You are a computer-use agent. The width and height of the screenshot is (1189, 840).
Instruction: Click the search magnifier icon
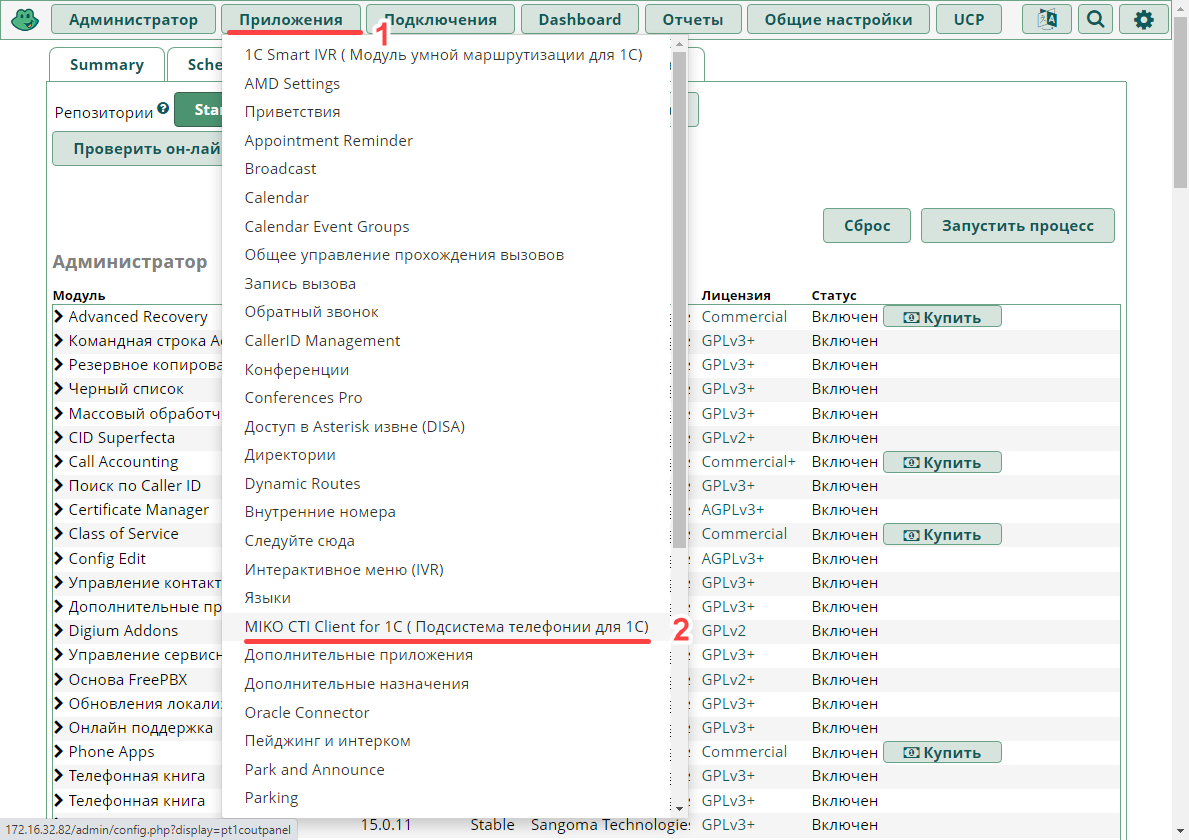coord(1097,19)
